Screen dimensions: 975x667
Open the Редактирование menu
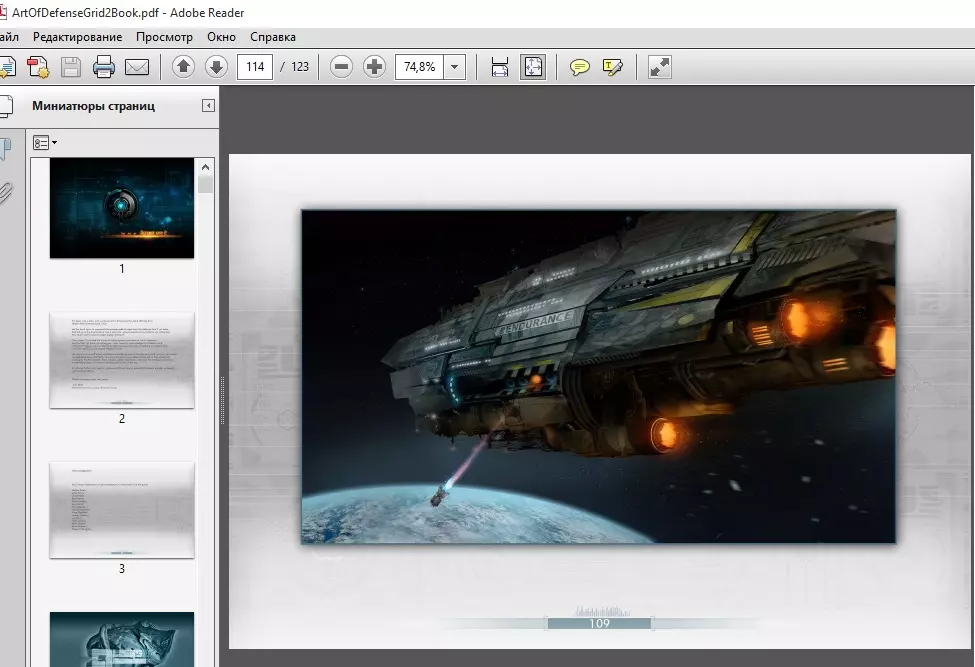[77, 37]
